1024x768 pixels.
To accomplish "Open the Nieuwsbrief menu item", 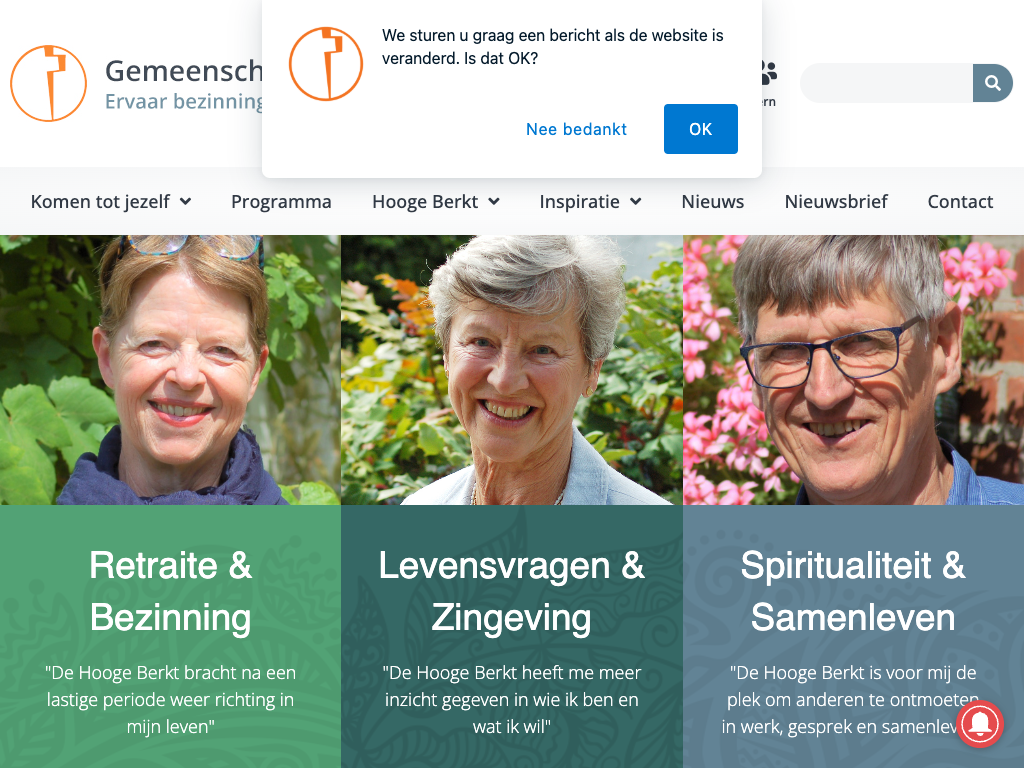I will coord(836,201).
